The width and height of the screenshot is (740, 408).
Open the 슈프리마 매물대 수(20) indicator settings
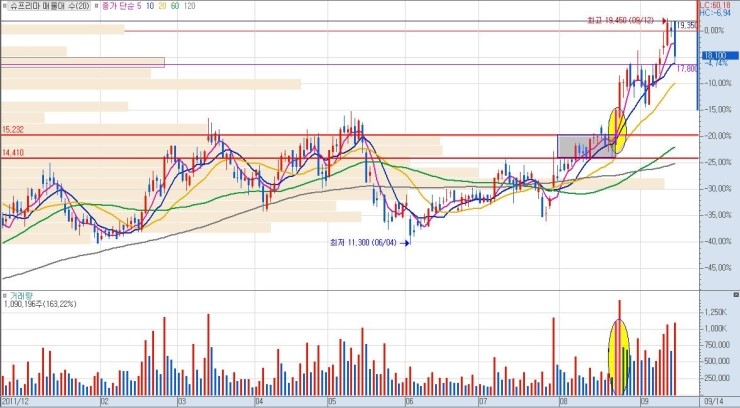pyautogui.click(x=50, y=6)
